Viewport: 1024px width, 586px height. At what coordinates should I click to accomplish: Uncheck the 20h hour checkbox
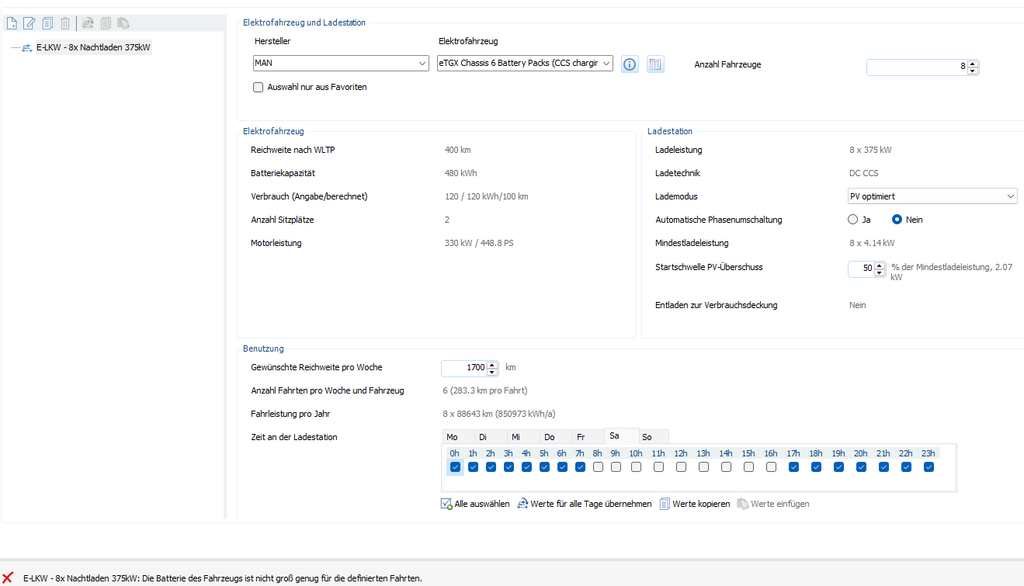861,467
